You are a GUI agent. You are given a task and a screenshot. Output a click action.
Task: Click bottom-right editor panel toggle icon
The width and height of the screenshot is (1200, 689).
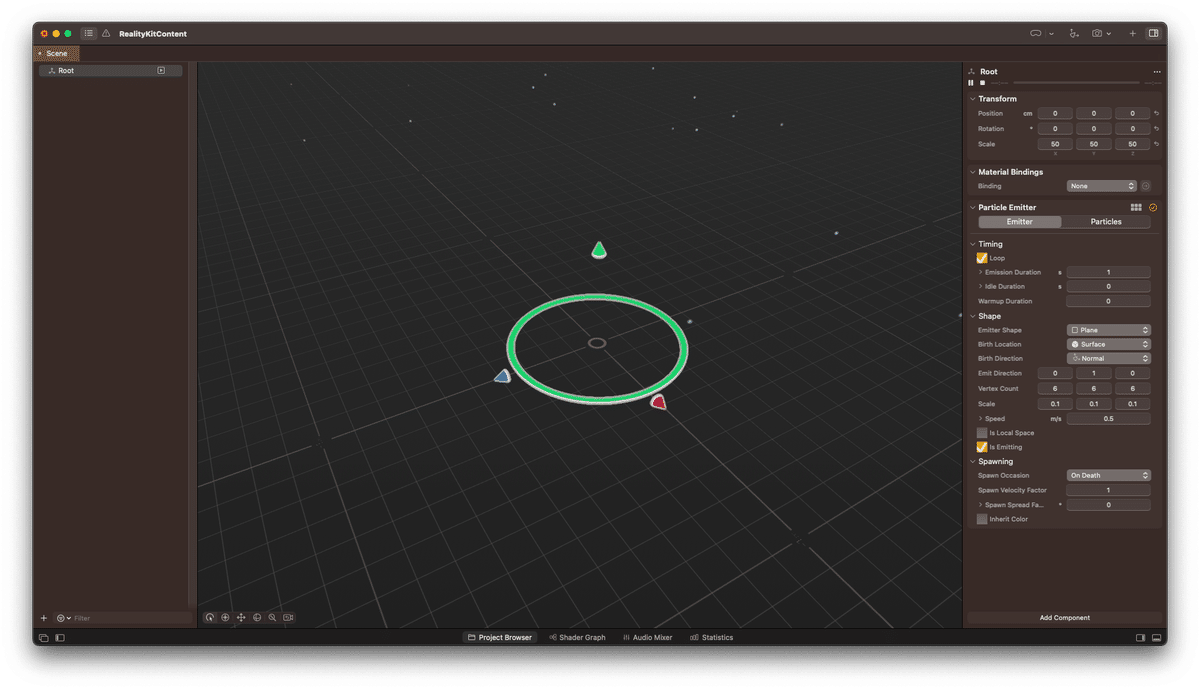pyautogui.click(x=1157, y=637)
